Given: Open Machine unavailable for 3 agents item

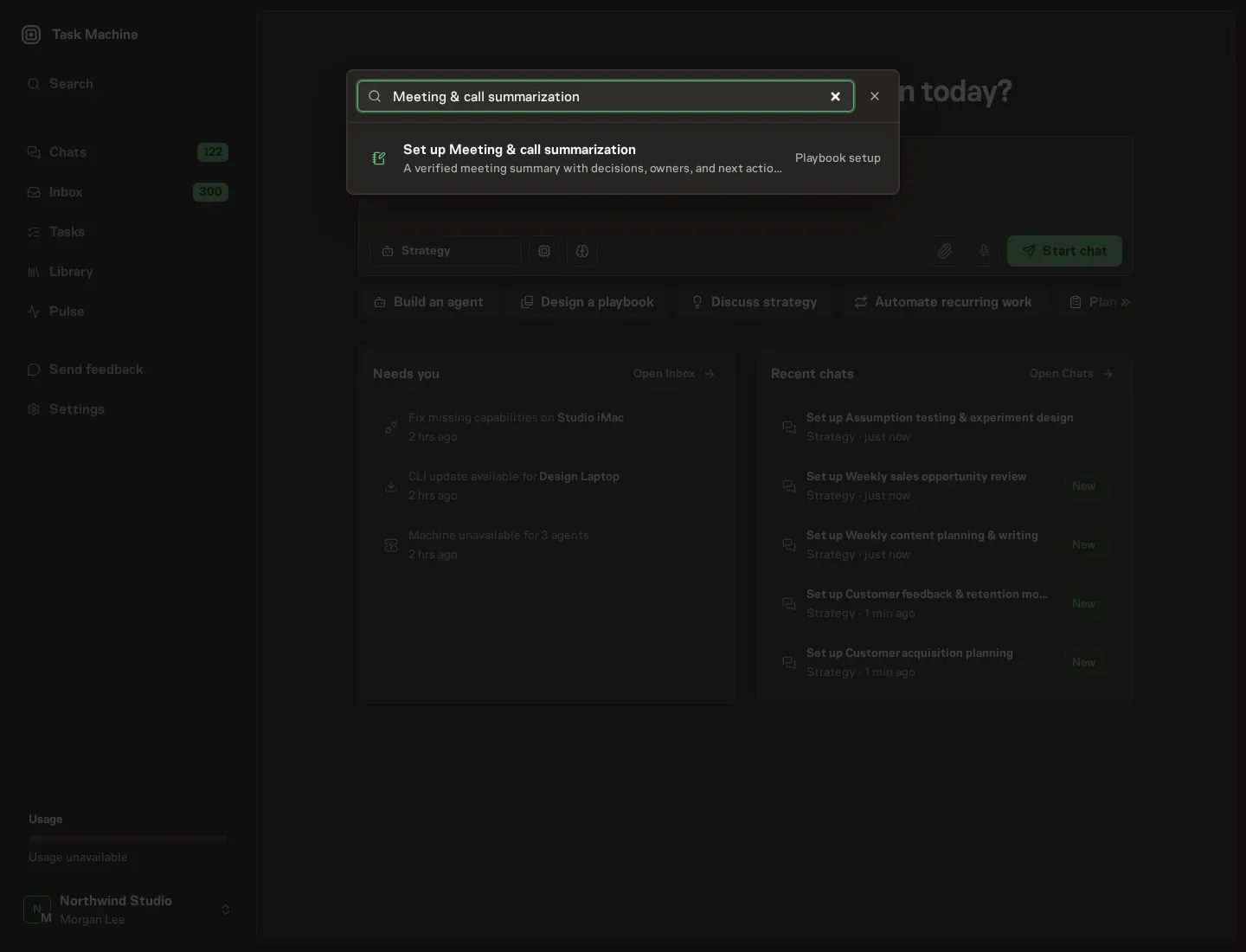Looking at the screenshot, I should point(547,544).
